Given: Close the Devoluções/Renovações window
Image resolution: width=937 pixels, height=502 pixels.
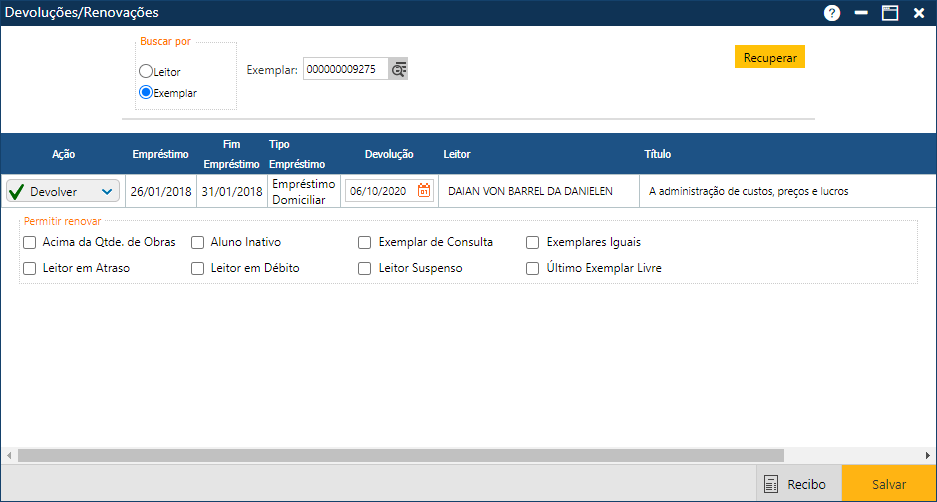Looking at the screenshot, I should click(x=919, y=13).
